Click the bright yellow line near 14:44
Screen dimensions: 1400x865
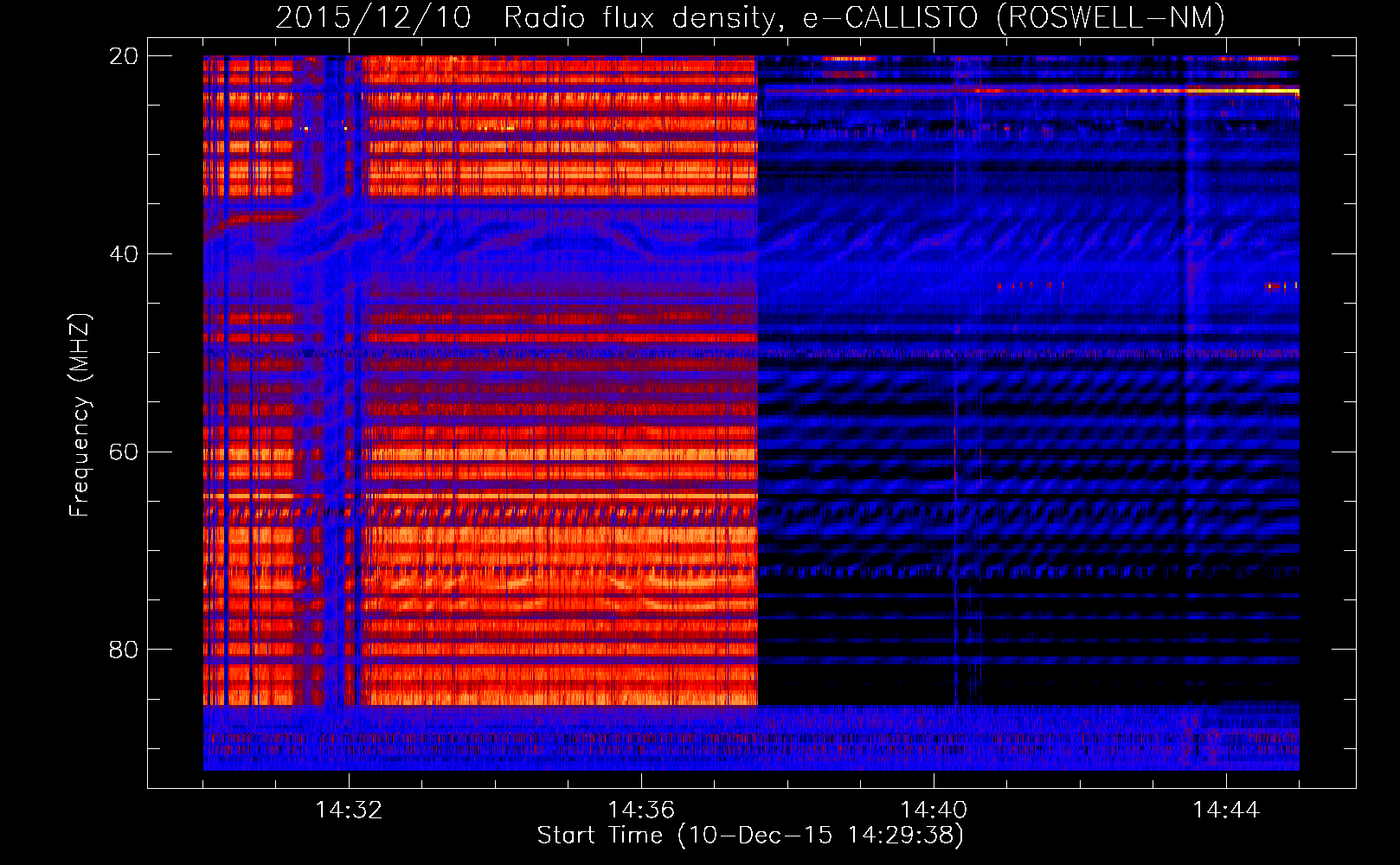tap(1246, 90)
